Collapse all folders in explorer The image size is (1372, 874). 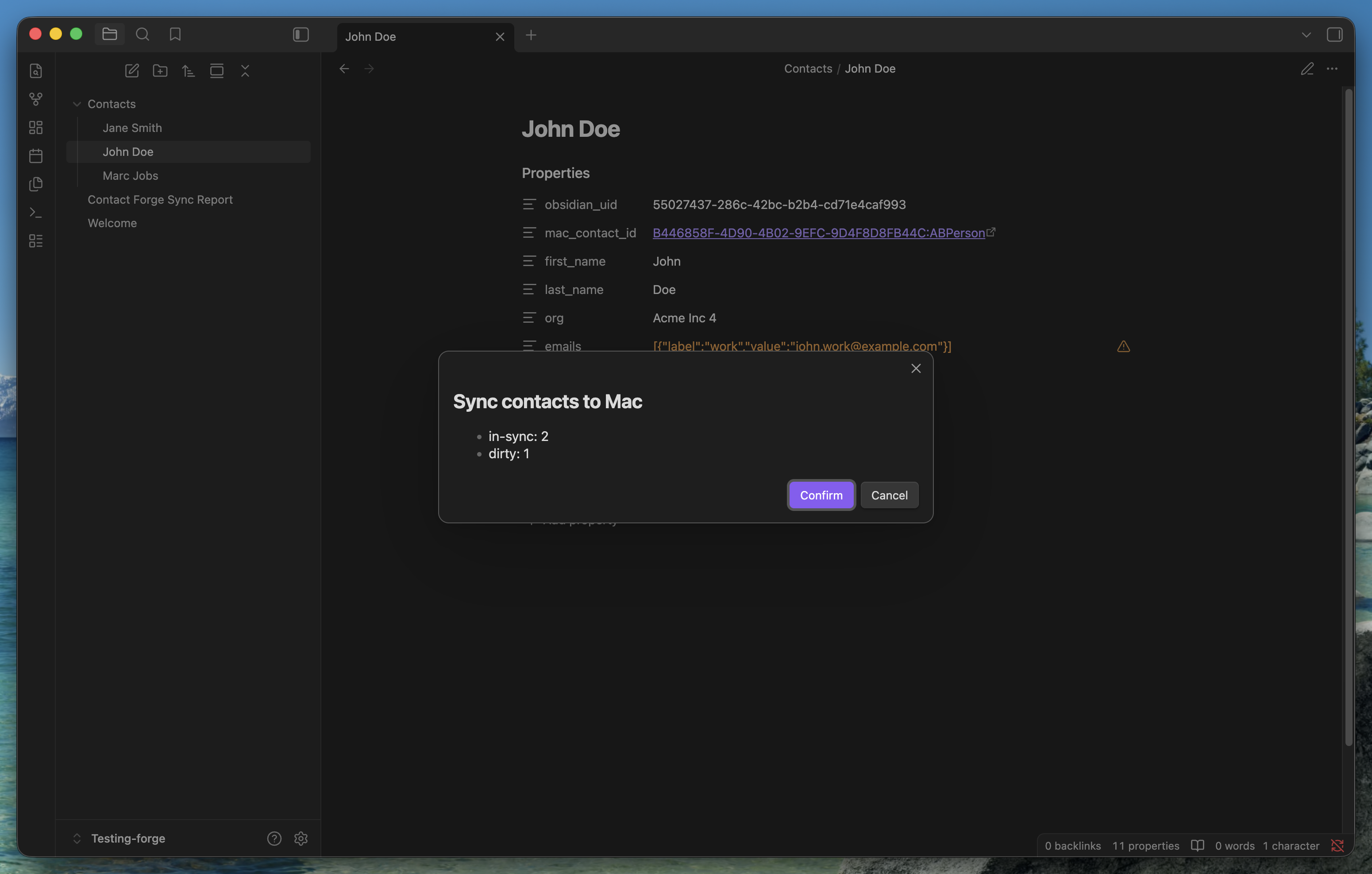(245, 71)
